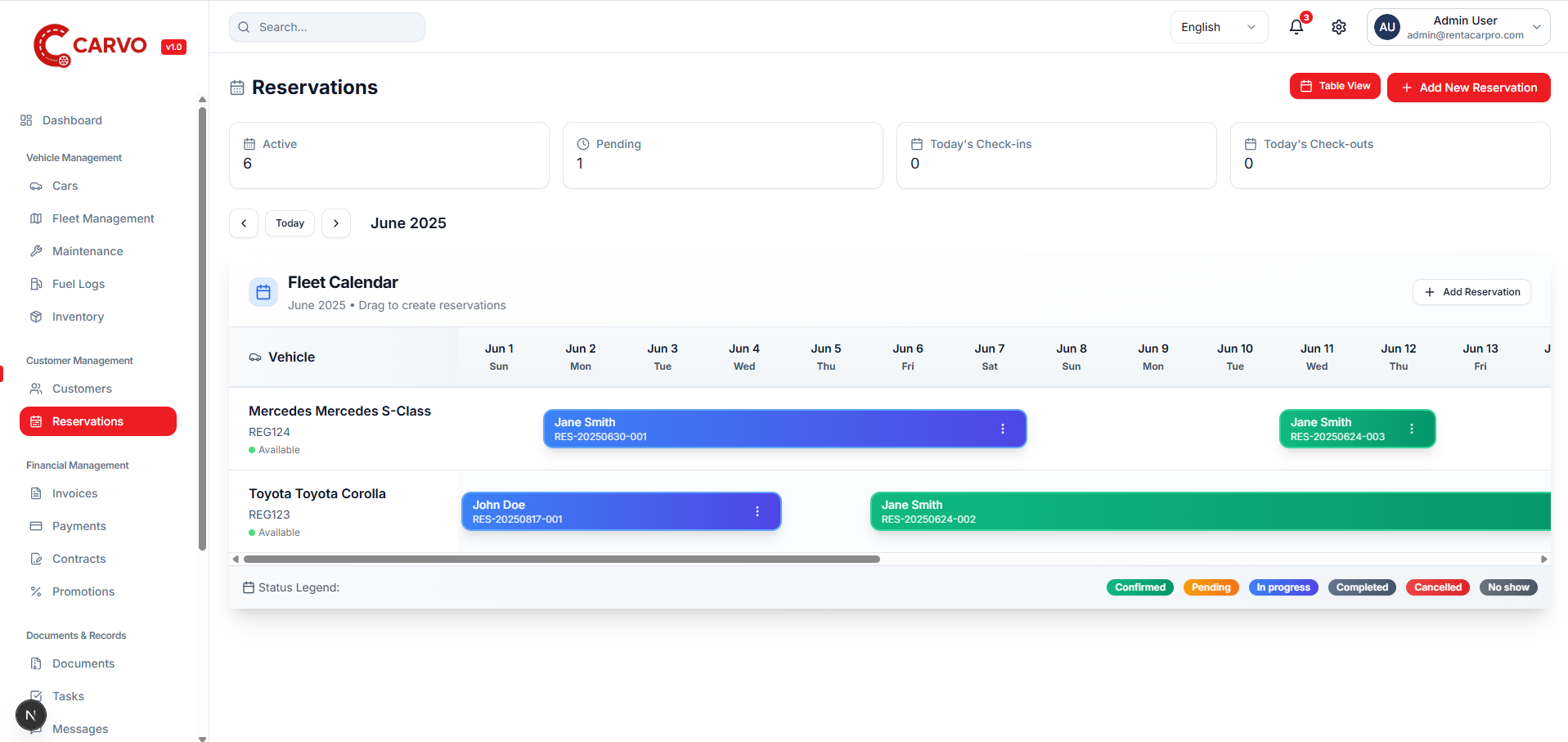Expand the English language dropdown
Viewport: 1568px width, 742px height.
point(1219,27)
